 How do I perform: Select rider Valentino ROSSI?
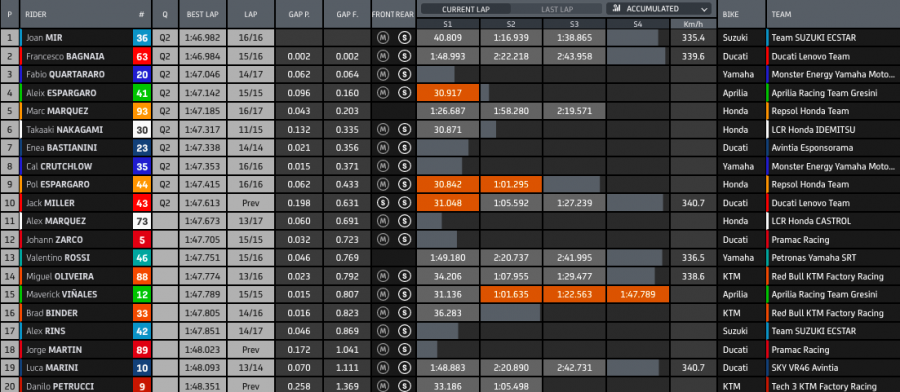click(x=57, y=258)
